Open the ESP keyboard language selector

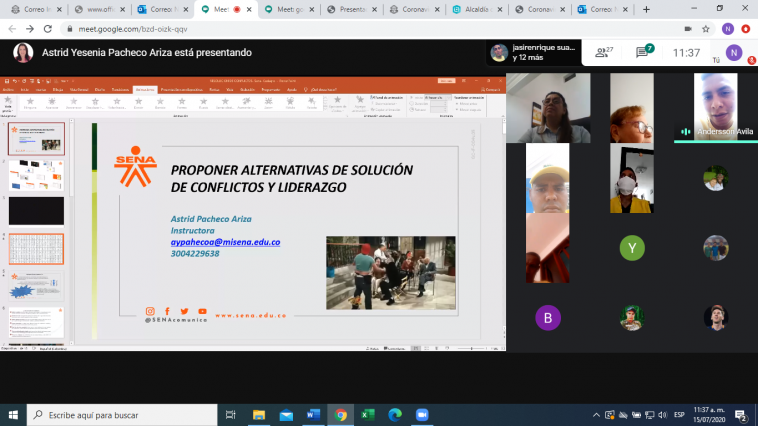[x=677, y=415]
